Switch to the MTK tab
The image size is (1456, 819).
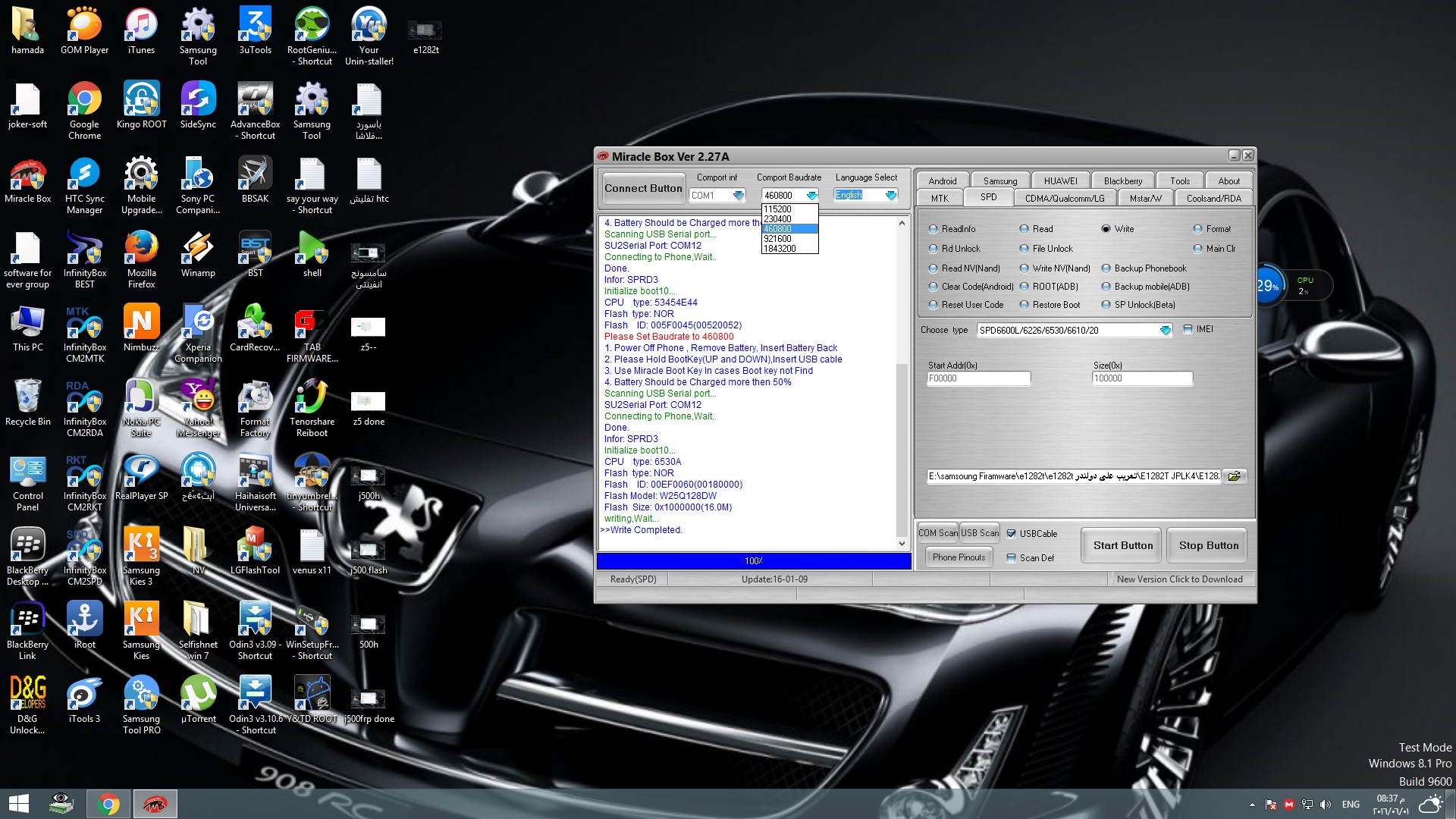[940, 198]
